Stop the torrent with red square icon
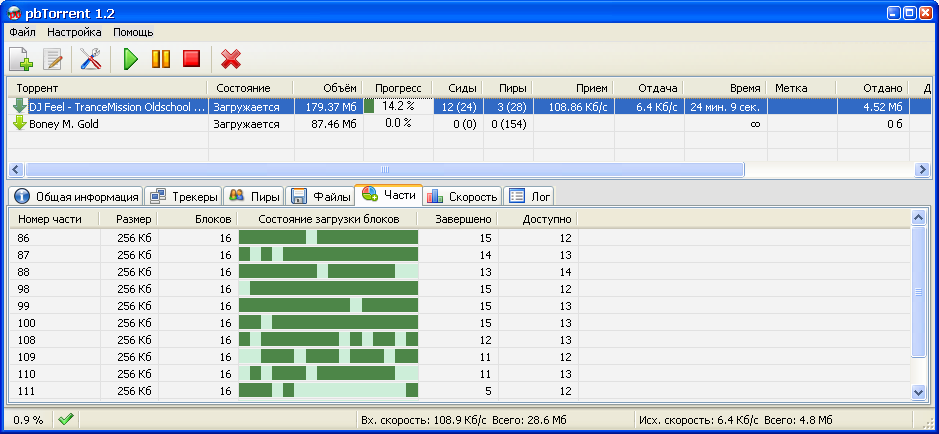The width and height of the screenshot is (939, 434). coord(191,59)
